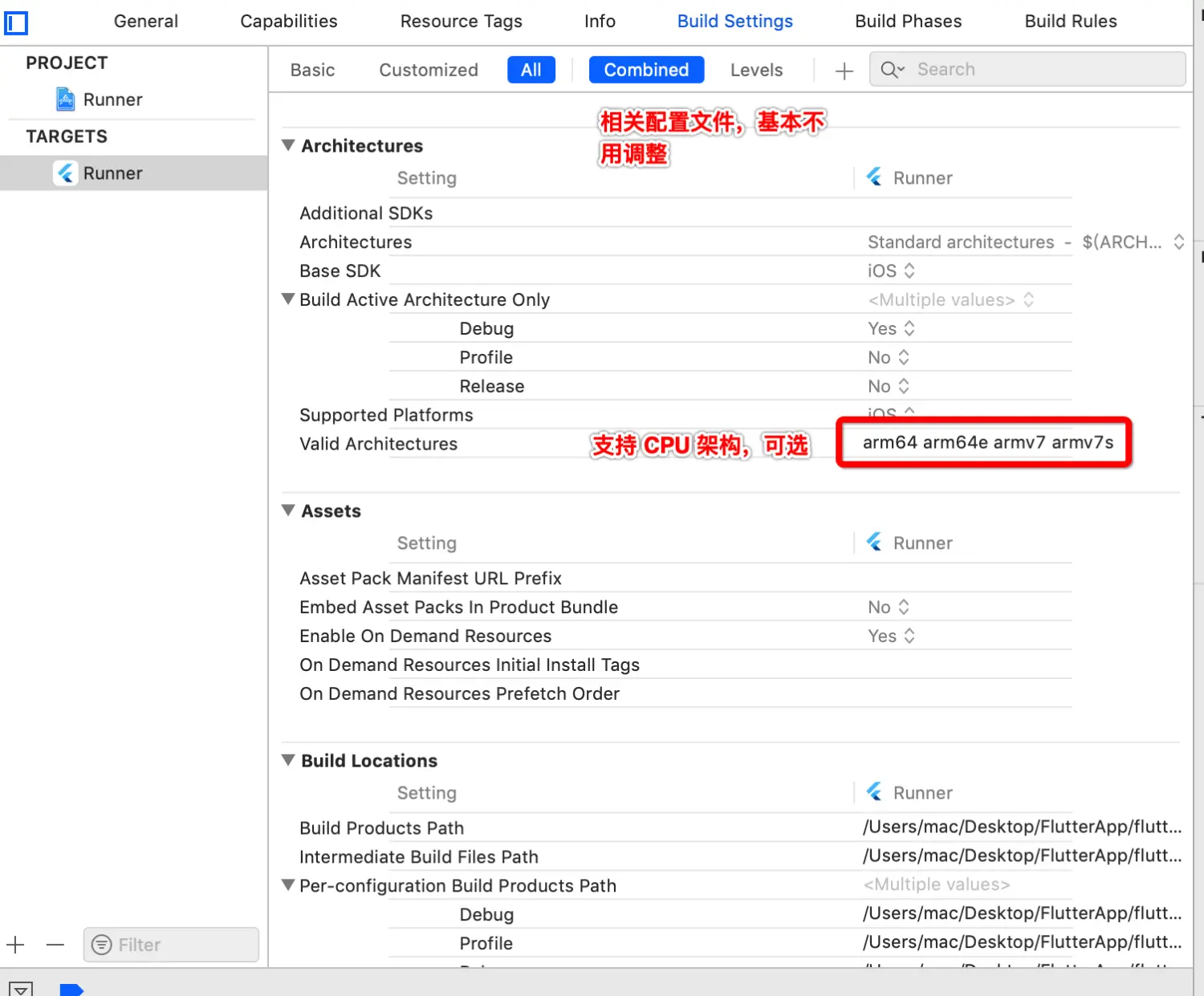
Task: Change Profile active architecture No value
Action: (889, 357)
